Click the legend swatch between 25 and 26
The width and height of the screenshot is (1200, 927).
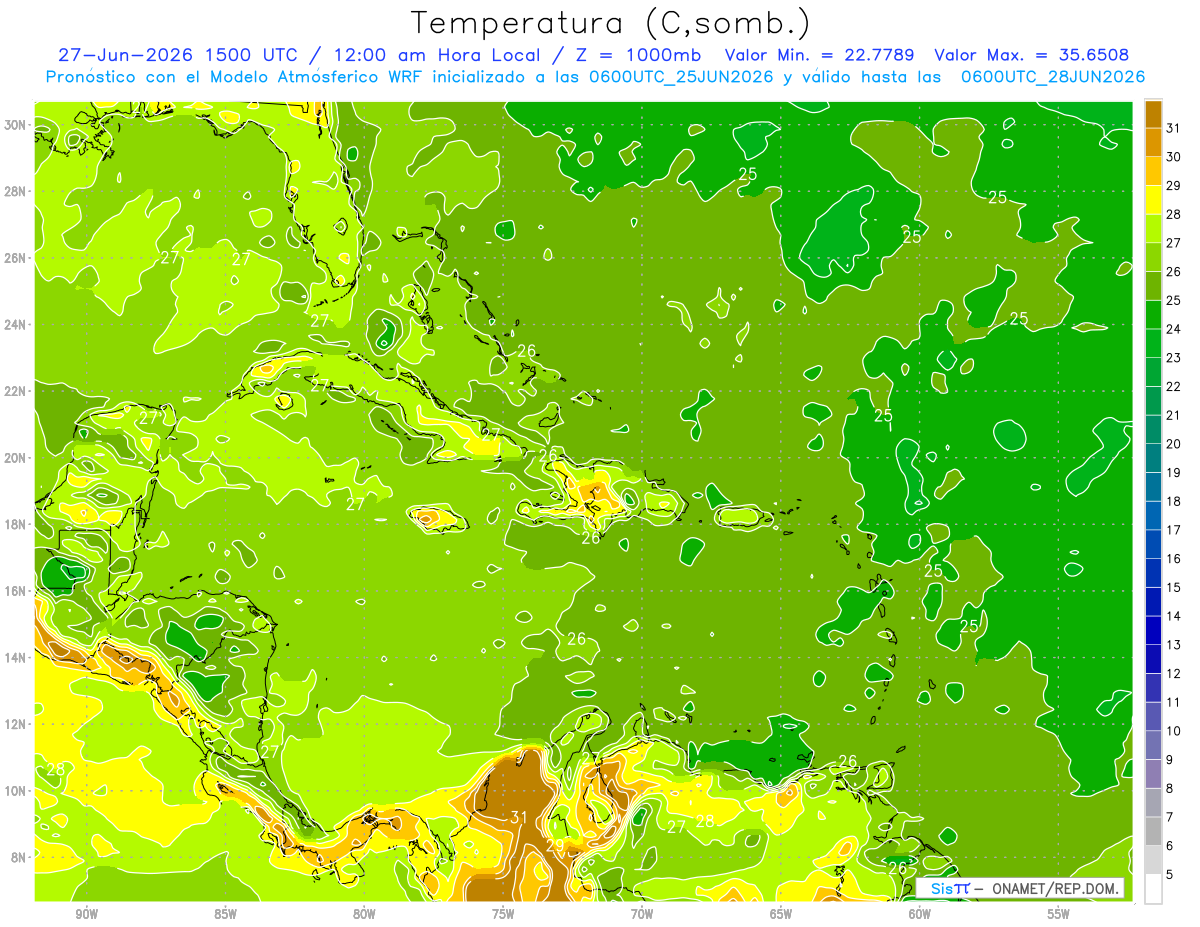coord(1153,286)
